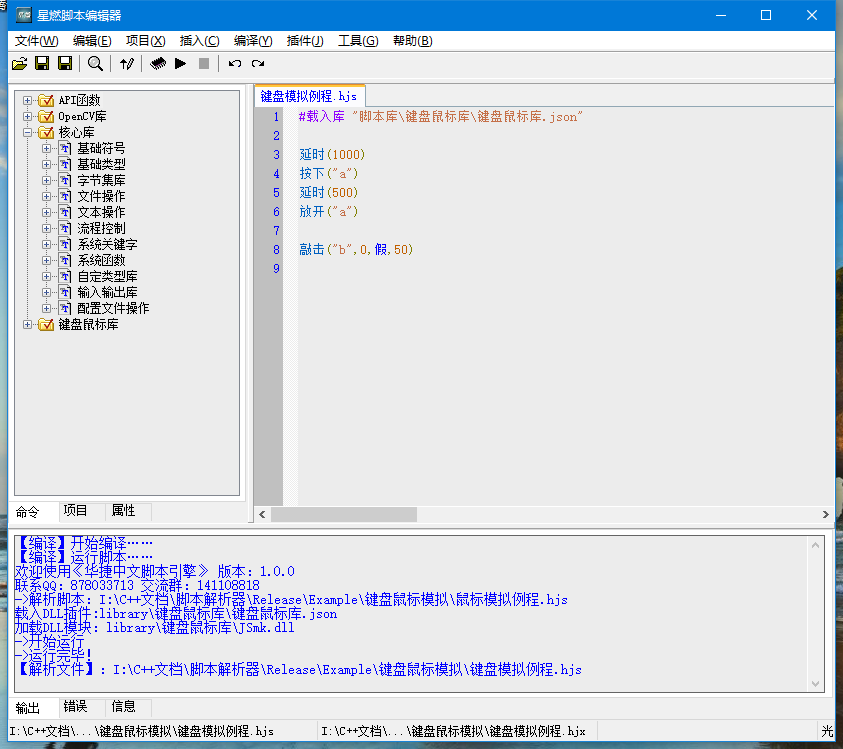843x749 pixels.
Task: Undo the last edit via toolbar arrow
Action: 235,63
